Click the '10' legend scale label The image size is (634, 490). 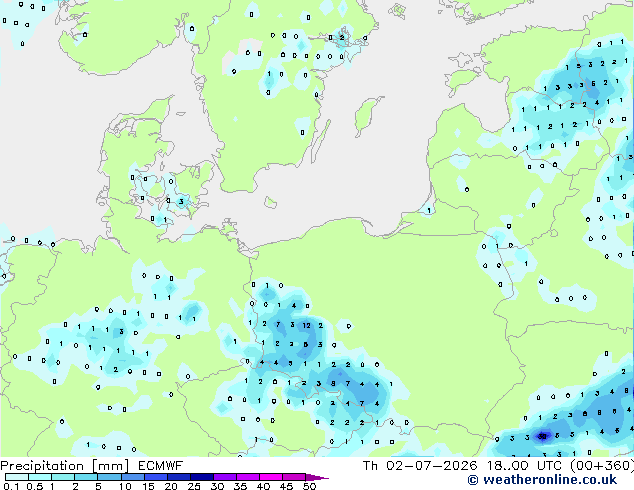tap(125, 486)
